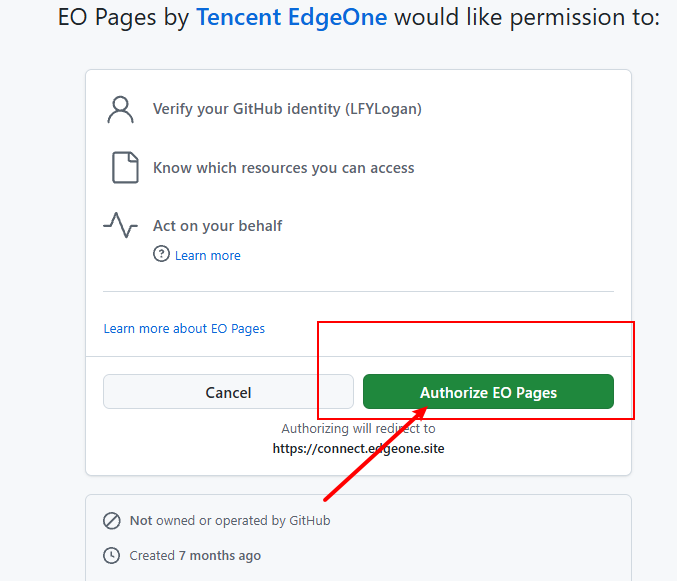Click the Created 7 months ago text
Viewport: 677px width, 581px height.
click(x=195, y=556)
